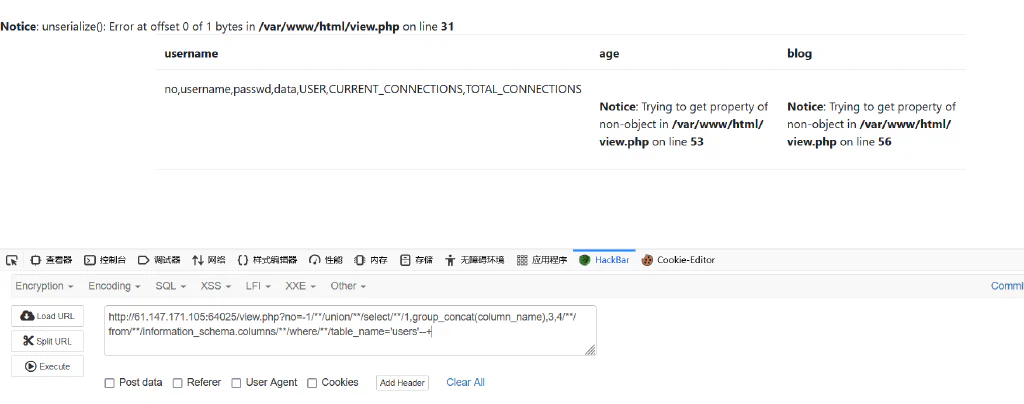Open the Network (网络) panel
This screenshot has width=1024, height=404.
(x=208, y=260)
